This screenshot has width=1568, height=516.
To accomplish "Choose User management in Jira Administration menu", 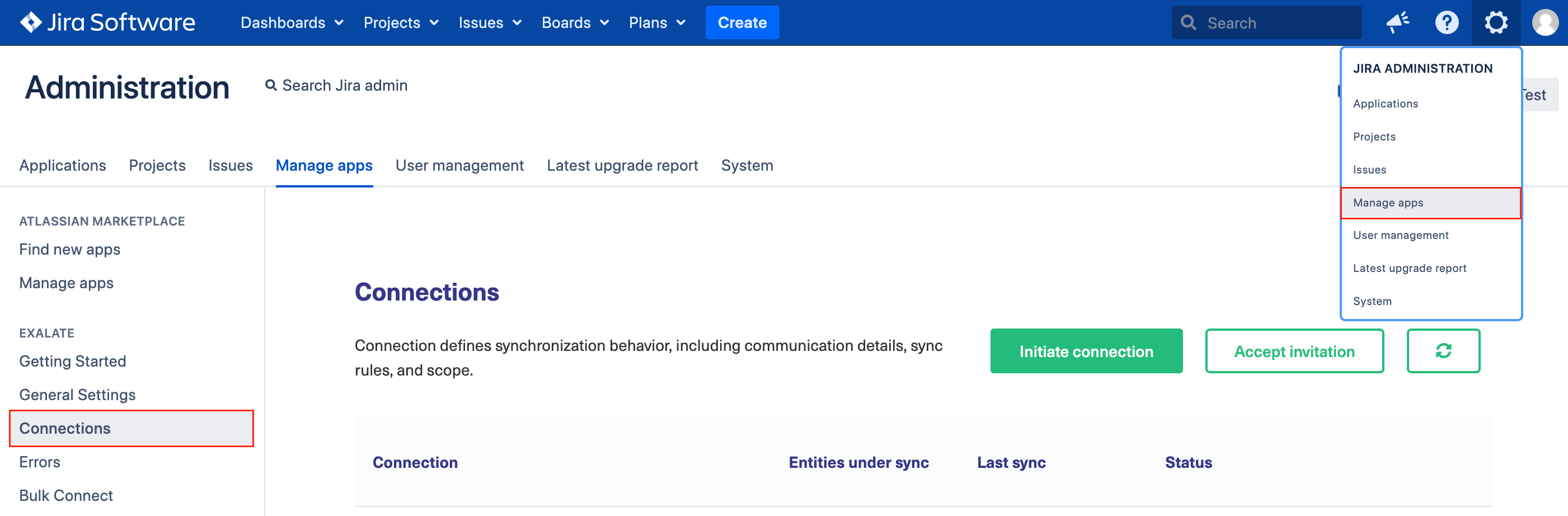I will pos(1431,235).
